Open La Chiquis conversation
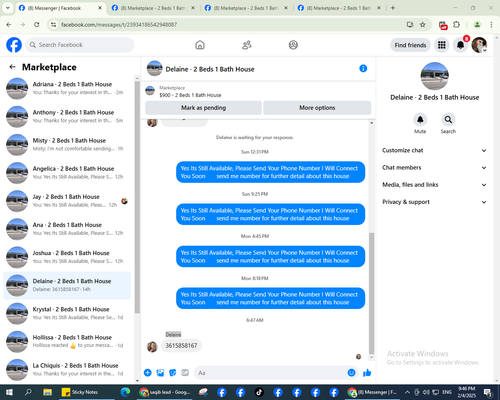Viewport: 500px width, 400px height. click(67, 370)
